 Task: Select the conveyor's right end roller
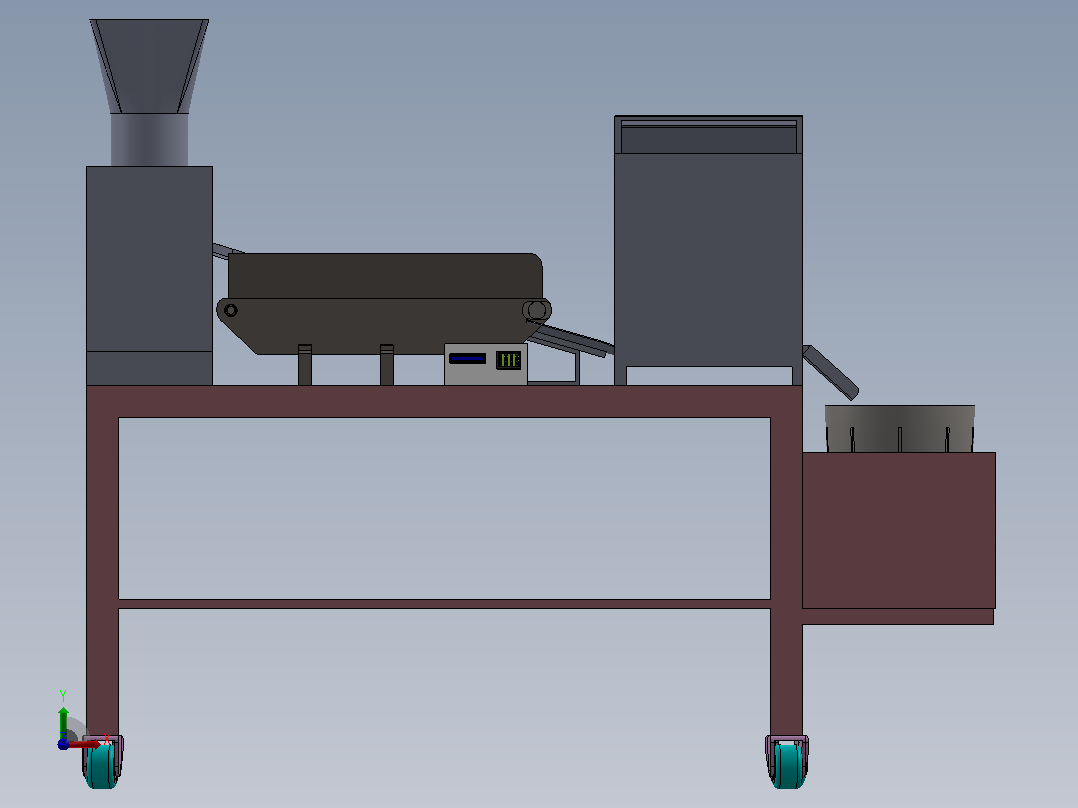[x=537, y=311]
